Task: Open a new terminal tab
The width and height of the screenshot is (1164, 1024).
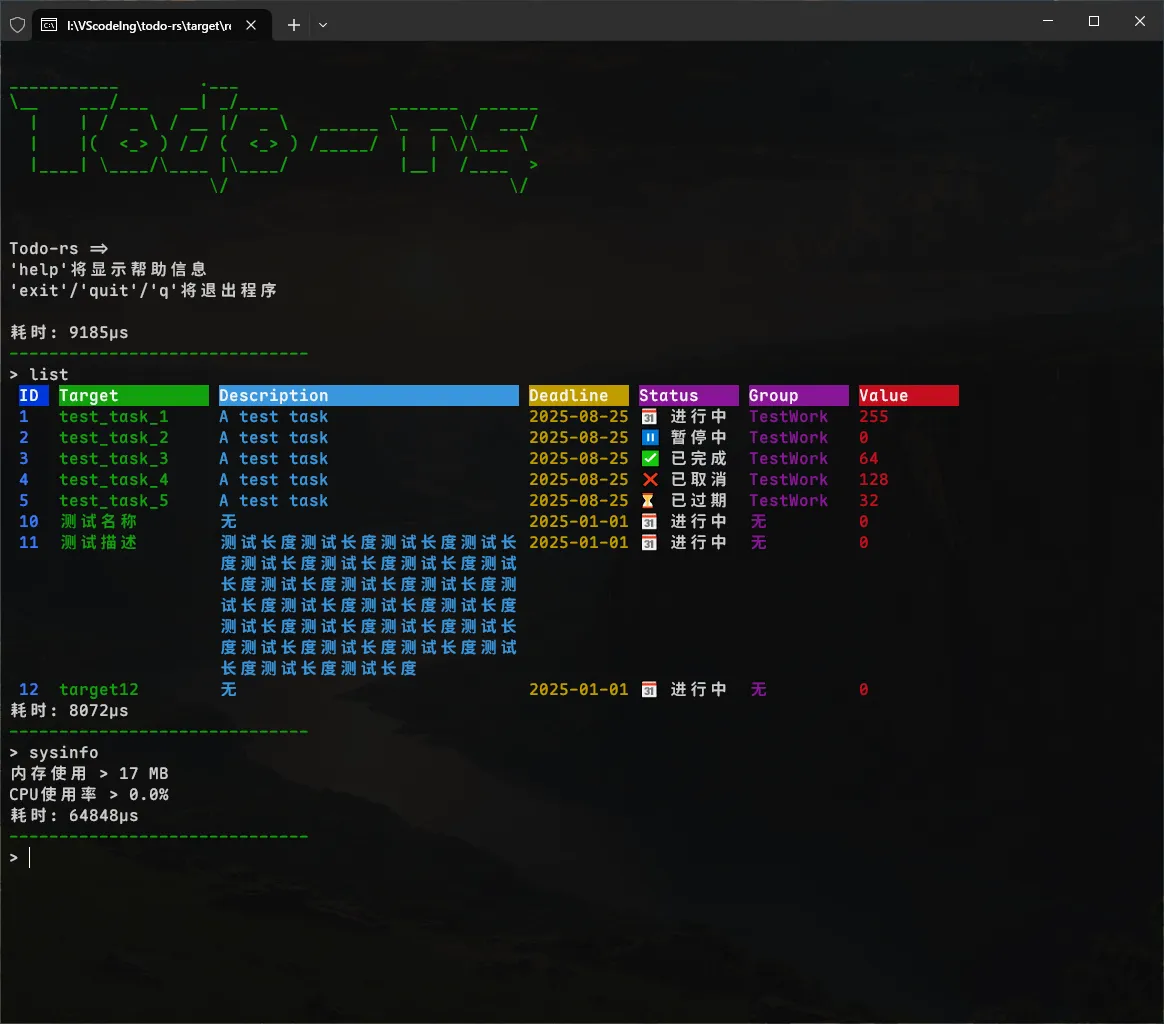Action: click(x=294, y=25)
